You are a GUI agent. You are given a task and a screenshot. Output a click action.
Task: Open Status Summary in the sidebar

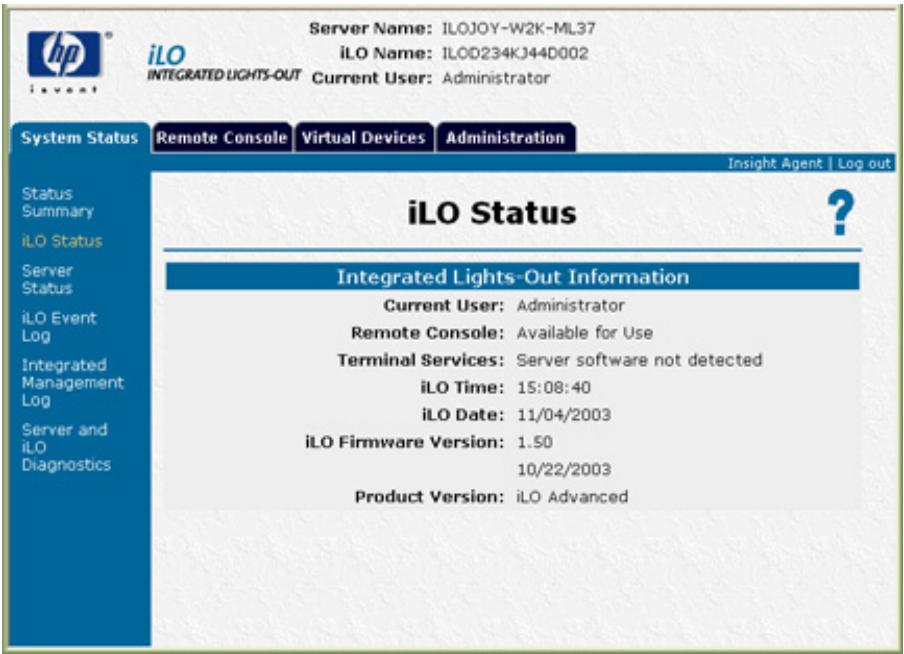(x=57, y=202)
